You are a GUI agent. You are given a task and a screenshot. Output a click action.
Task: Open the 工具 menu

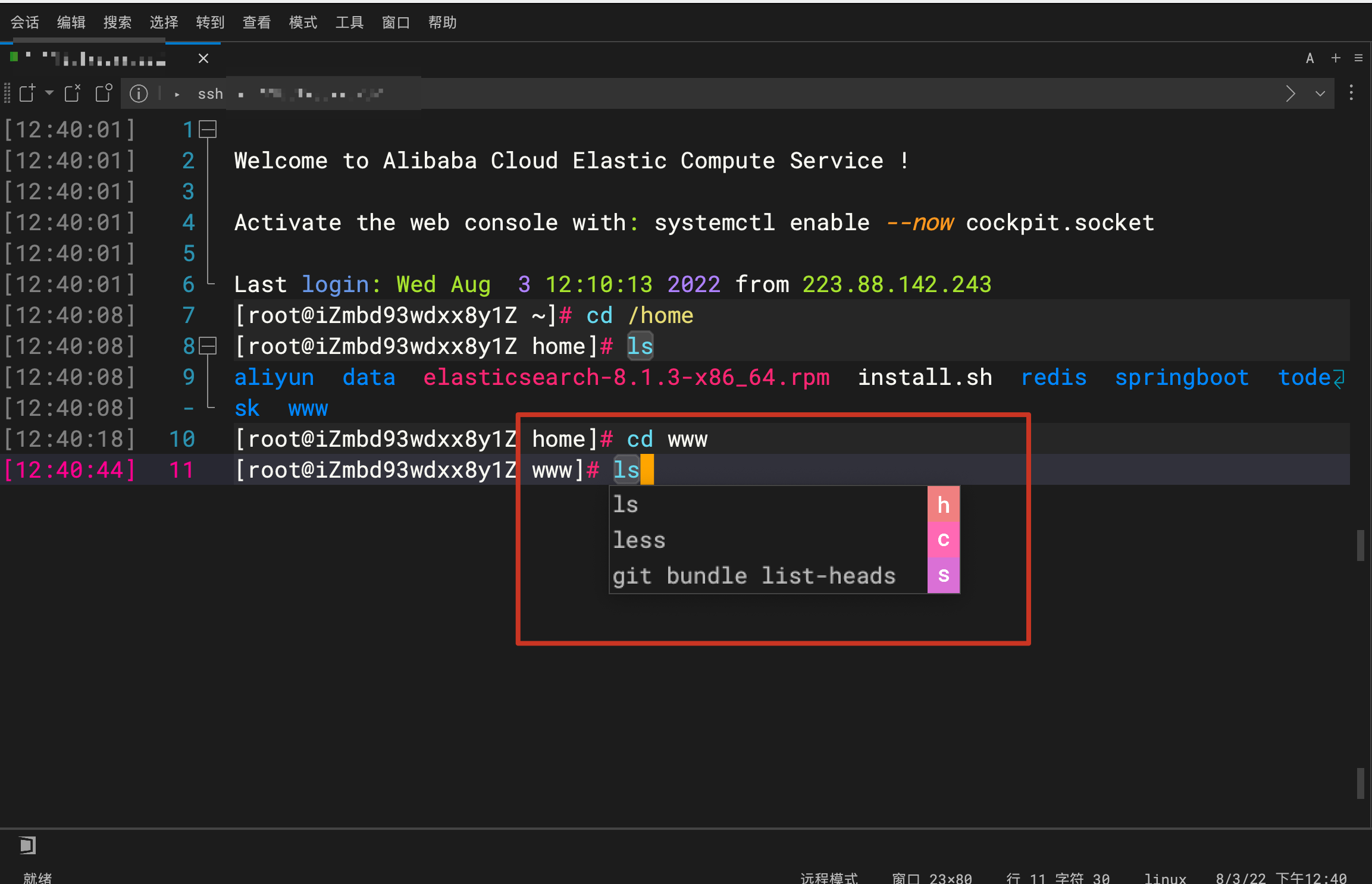coord(349,23)
